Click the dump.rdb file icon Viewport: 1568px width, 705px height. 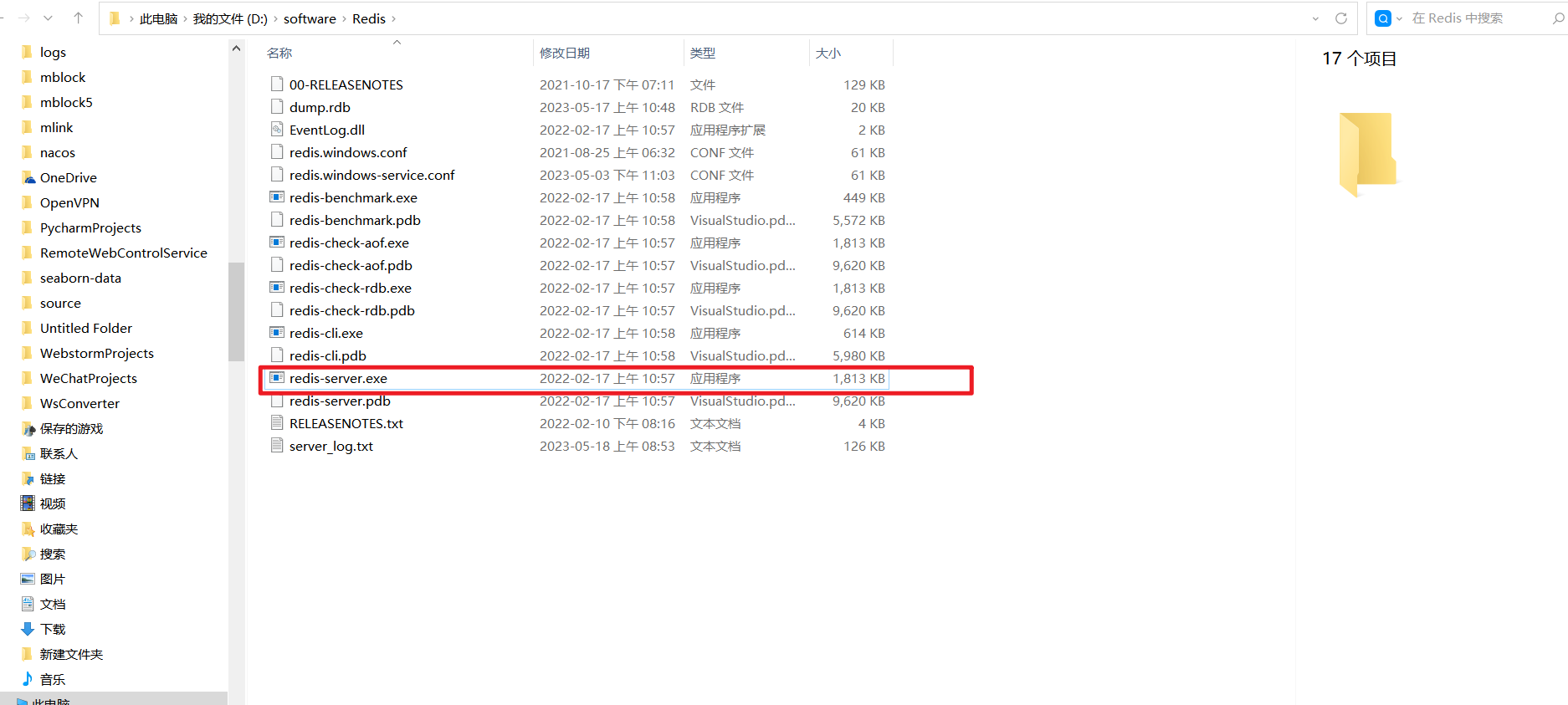click(277, 107)
